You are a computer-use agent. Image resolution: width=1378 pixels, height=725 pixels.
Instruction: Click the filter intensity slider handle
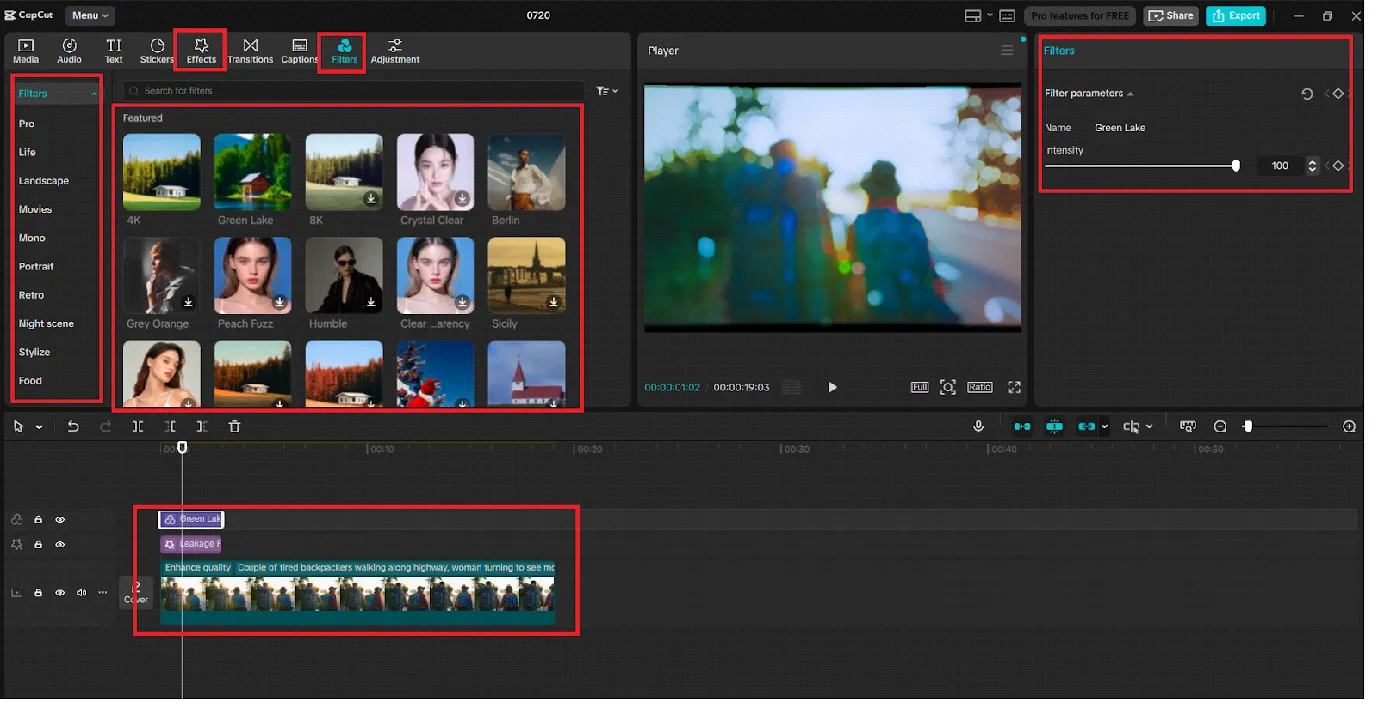[1236, 166]
